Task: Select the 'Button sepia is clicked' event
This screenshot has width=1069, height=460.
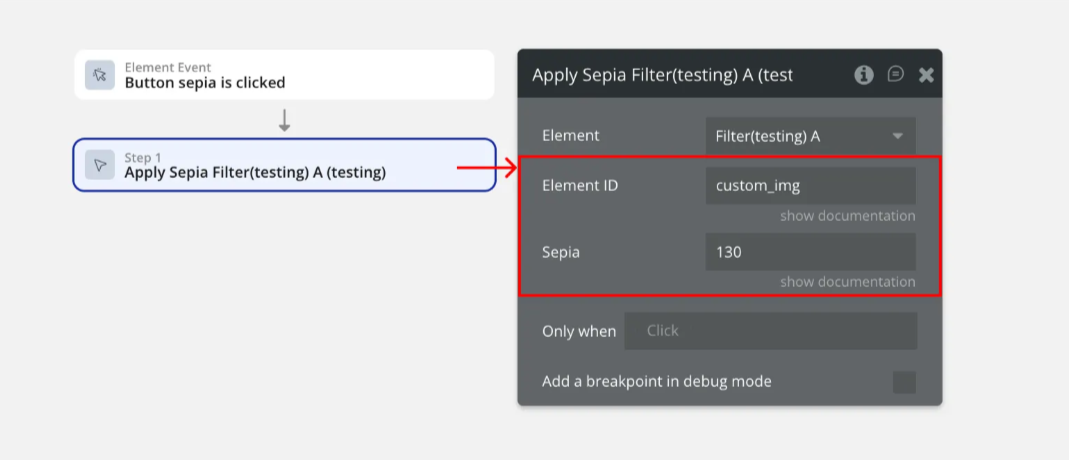Action: pyautogui.click(x=205, y=83)
